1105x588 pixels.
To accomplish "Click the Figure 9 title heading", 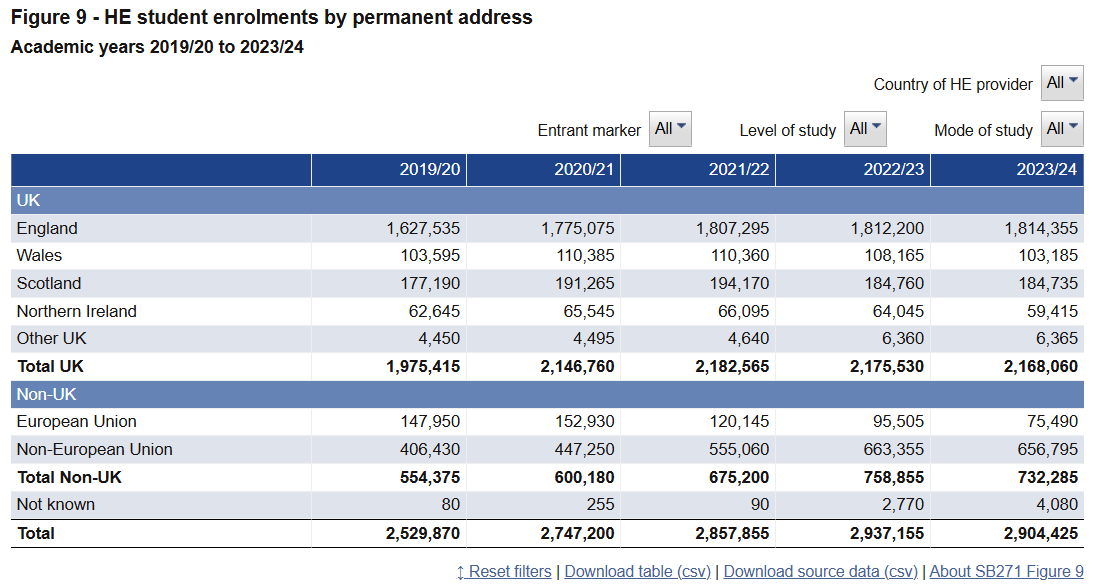I will point(272,17).
